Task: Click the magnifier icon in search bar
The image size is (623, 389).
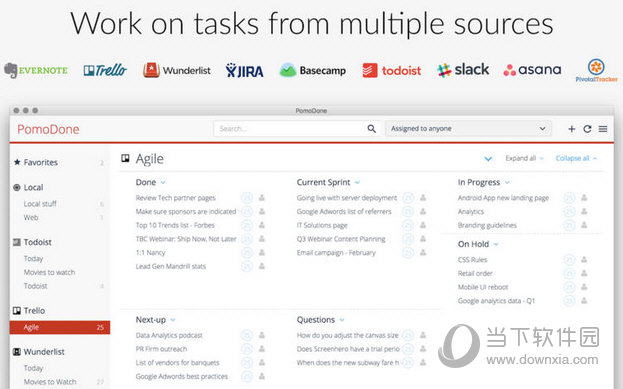Action: point(371,129)
